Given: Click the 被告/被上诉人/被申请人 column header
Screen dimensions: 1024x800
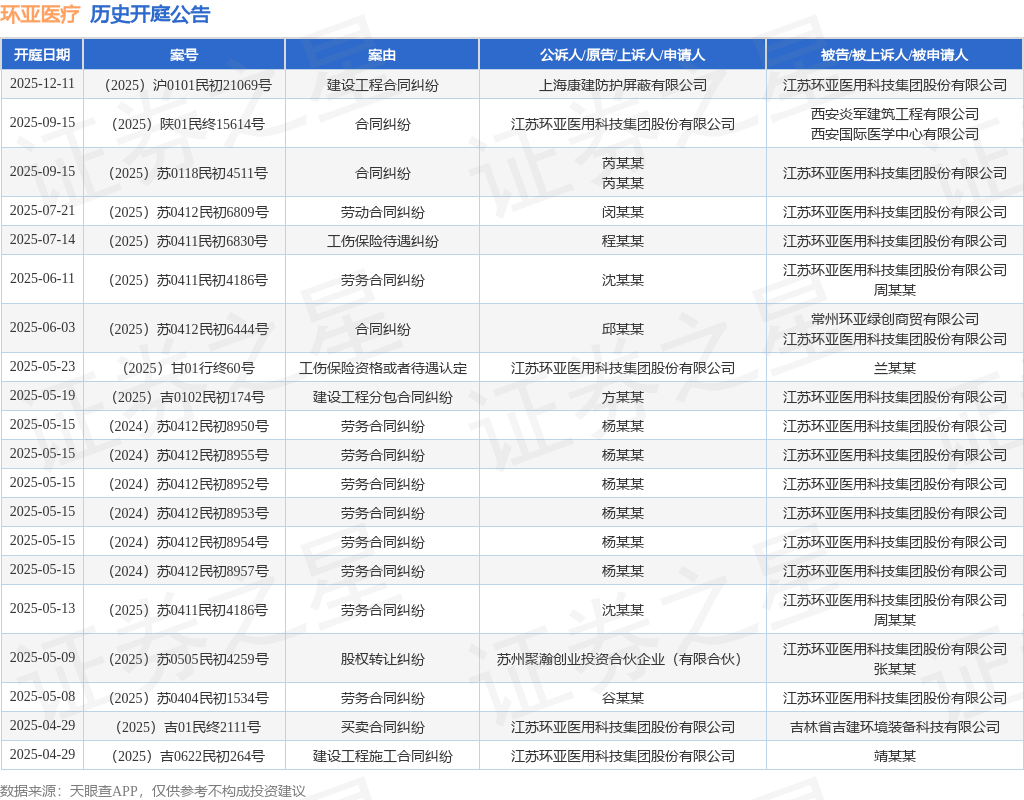Looking at the screenshot, I should tap(895, 55).
